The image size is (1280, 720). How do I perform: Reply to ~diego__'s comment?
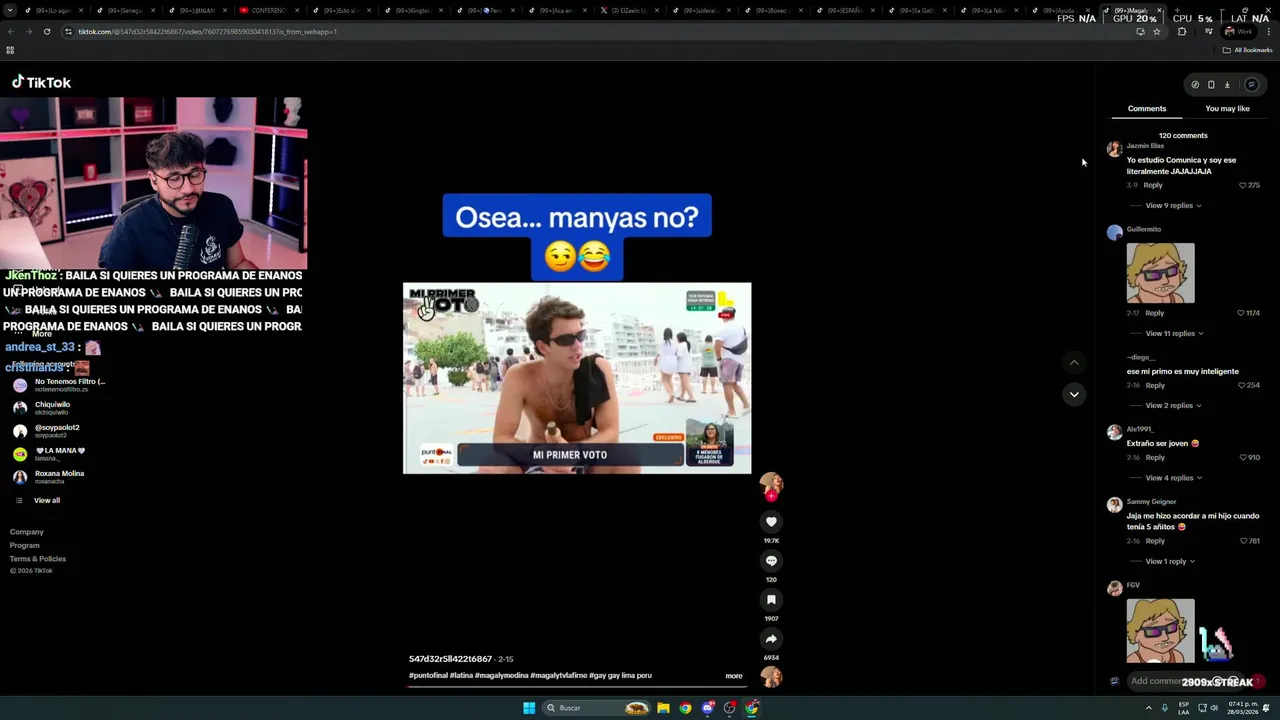[x=1155, y=385]
